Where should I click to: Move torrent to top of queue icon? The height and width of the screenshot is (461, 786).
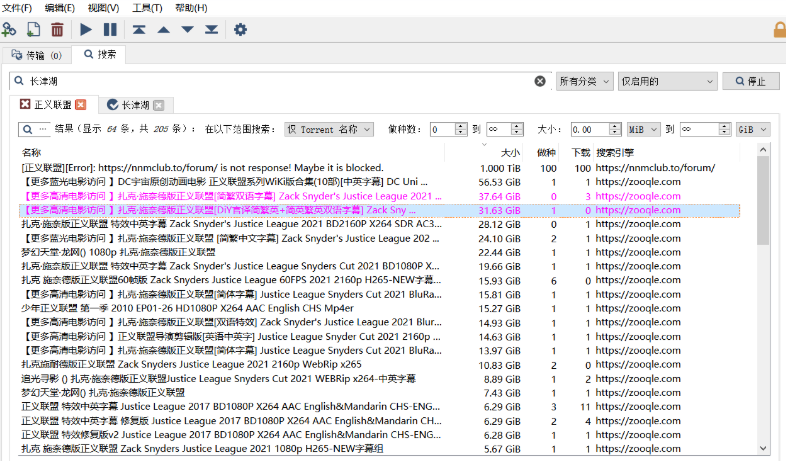[x=139, y=30]
